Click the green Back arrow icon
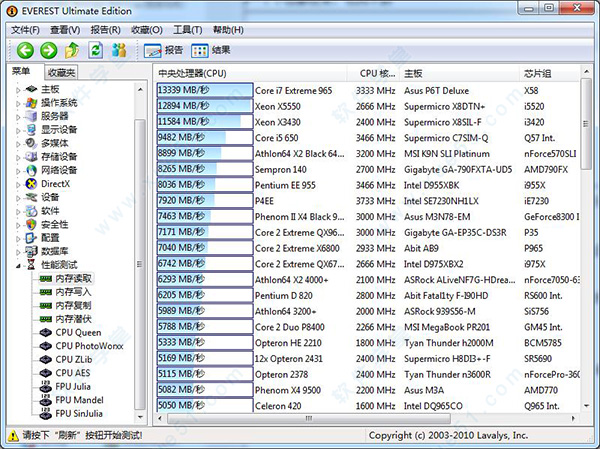Viewport: 600px width, 449px height. tap(25, 50)
